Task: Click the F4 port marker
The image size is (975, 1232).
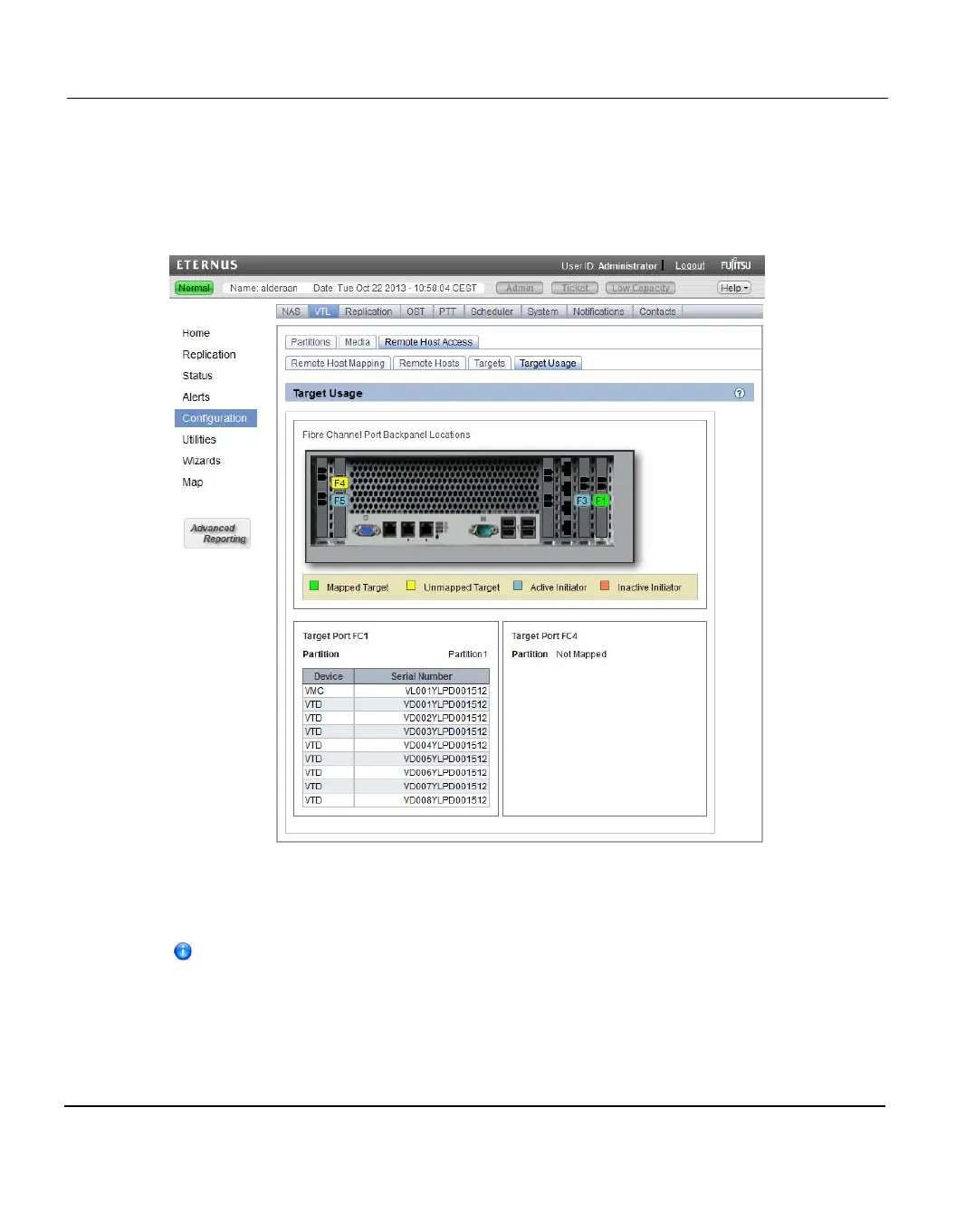Action: coord(339,482)
